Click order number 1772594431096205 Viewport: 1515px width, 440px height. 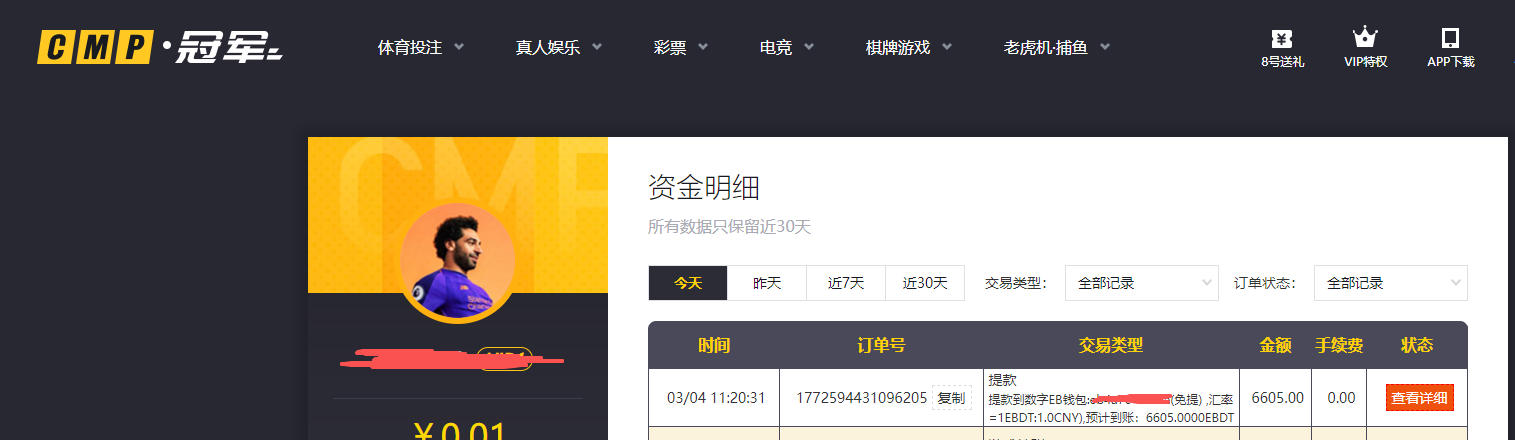click(861, 398)
